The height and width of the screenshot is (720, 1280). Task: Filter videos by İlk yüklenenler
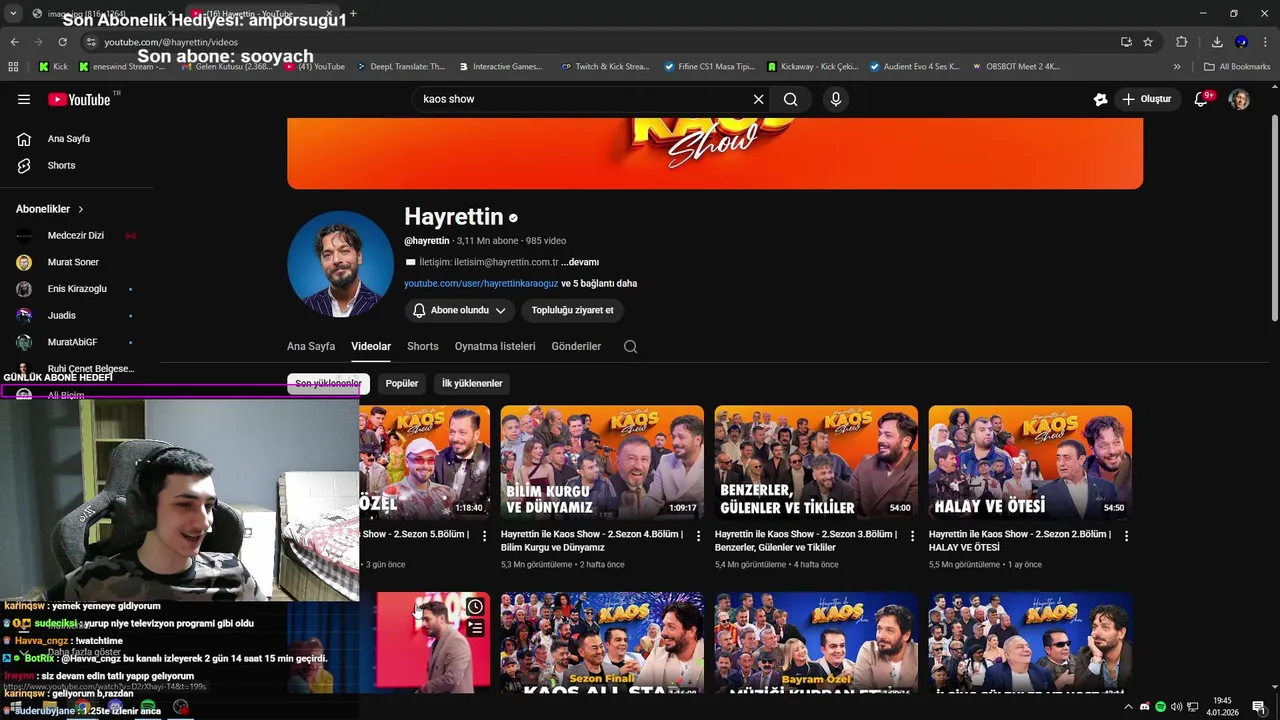472,383
